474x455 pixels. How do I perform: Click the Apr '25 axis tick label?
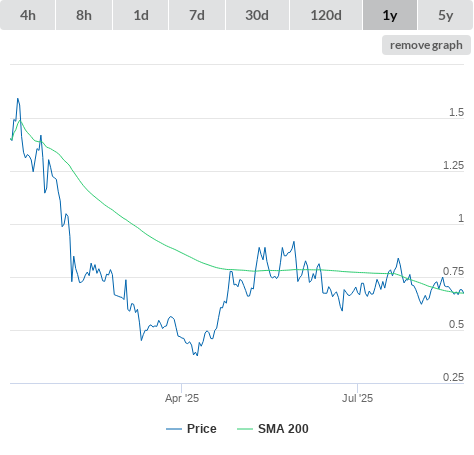[x=182, y=398]
